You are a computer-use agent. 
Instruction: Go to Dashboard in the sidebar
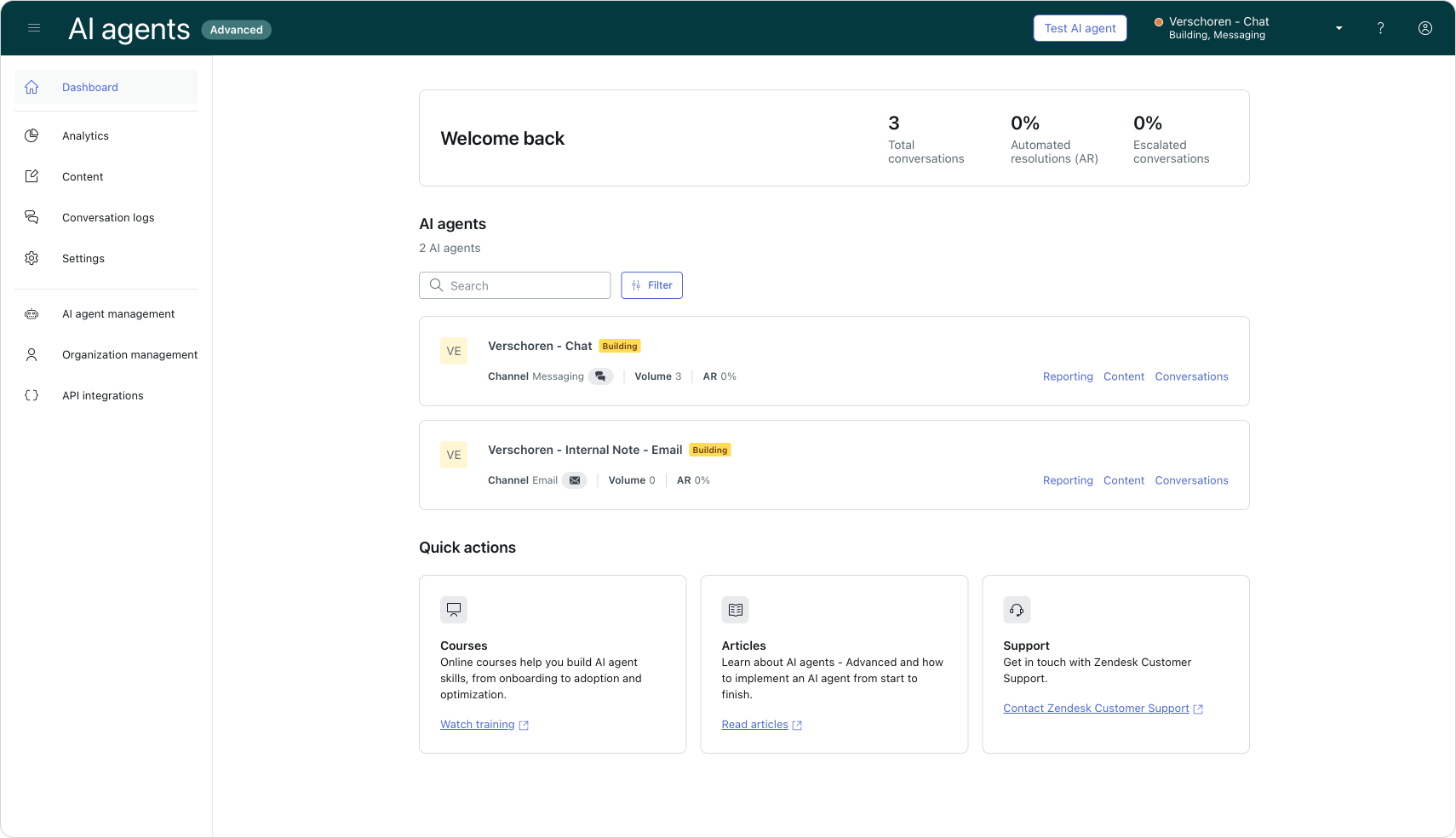(x=90, y=87)
